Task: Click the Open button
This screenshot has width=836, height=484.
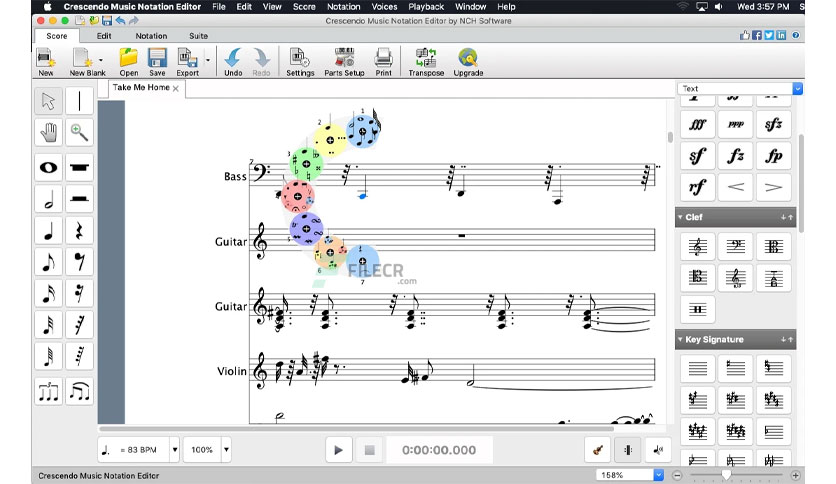Action: [x=128, y=62]
